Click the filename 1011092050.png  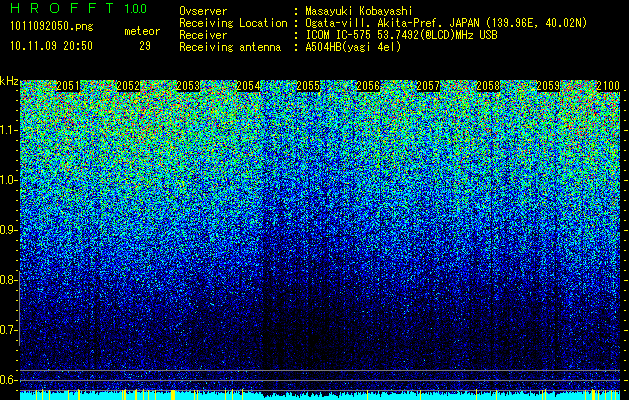click(52, 27)
